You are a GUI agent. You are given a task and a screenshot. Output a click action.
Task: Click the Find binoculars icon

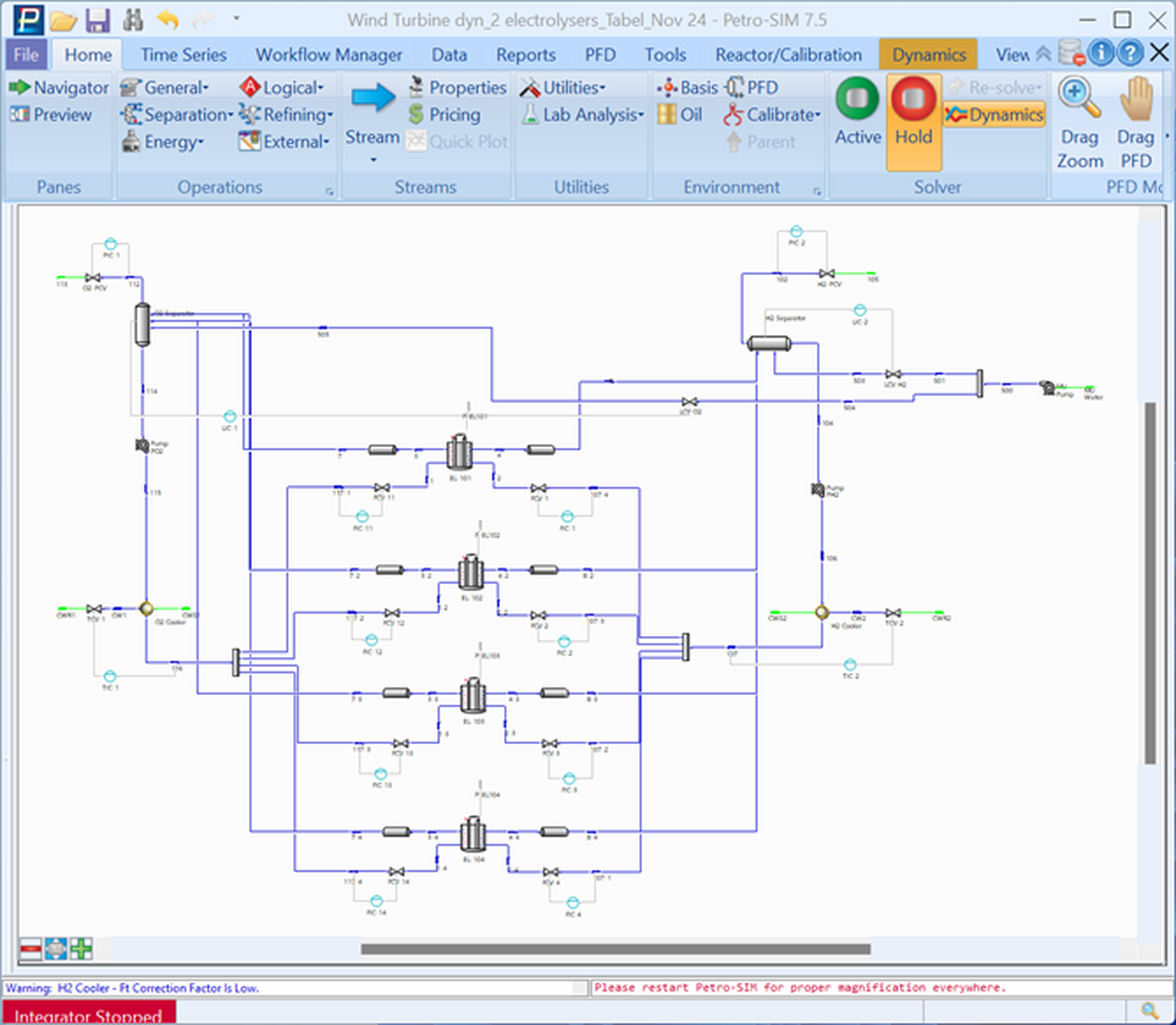pyautogui.click(x=133, y=20)
